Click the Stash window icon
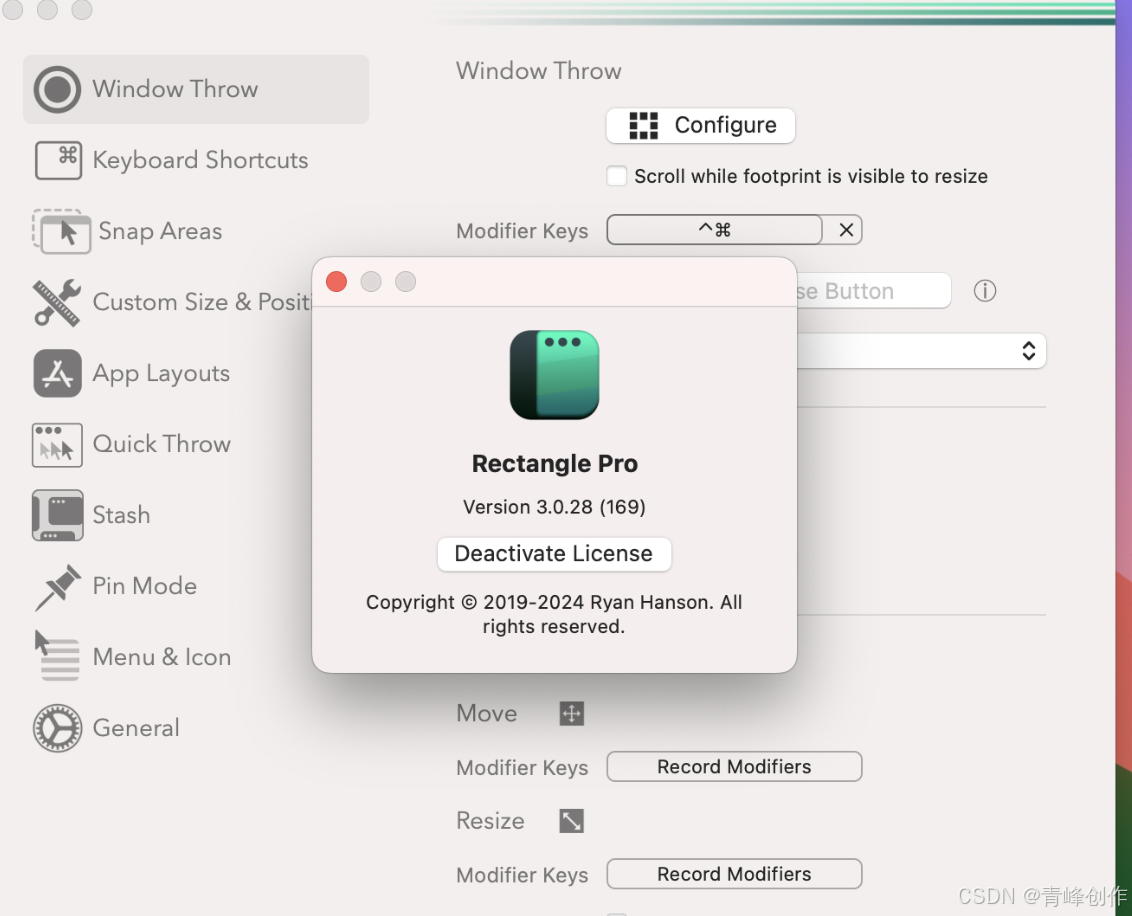The width and height of the screenshot is (1132, 916). point(58,515)
